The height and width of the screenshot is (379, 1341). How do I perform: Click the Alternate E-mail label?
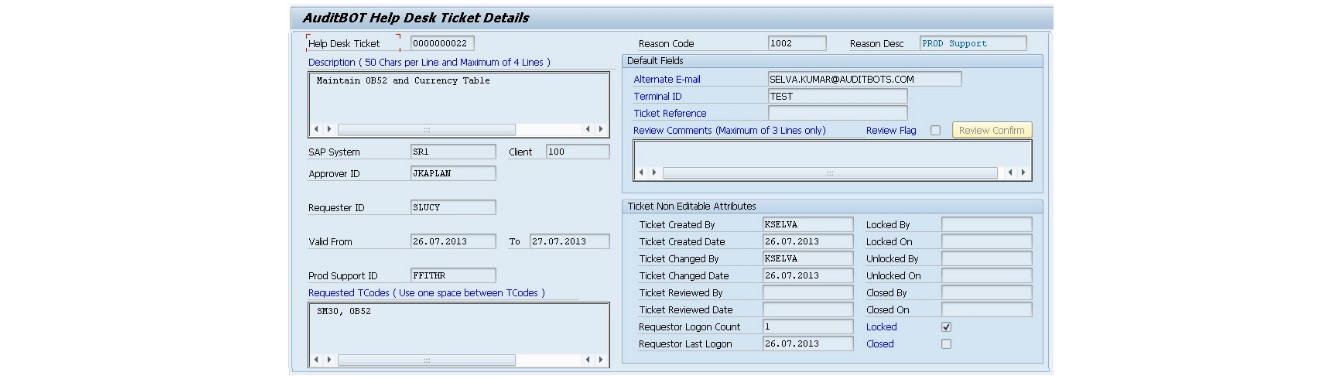tap(668, 79)
